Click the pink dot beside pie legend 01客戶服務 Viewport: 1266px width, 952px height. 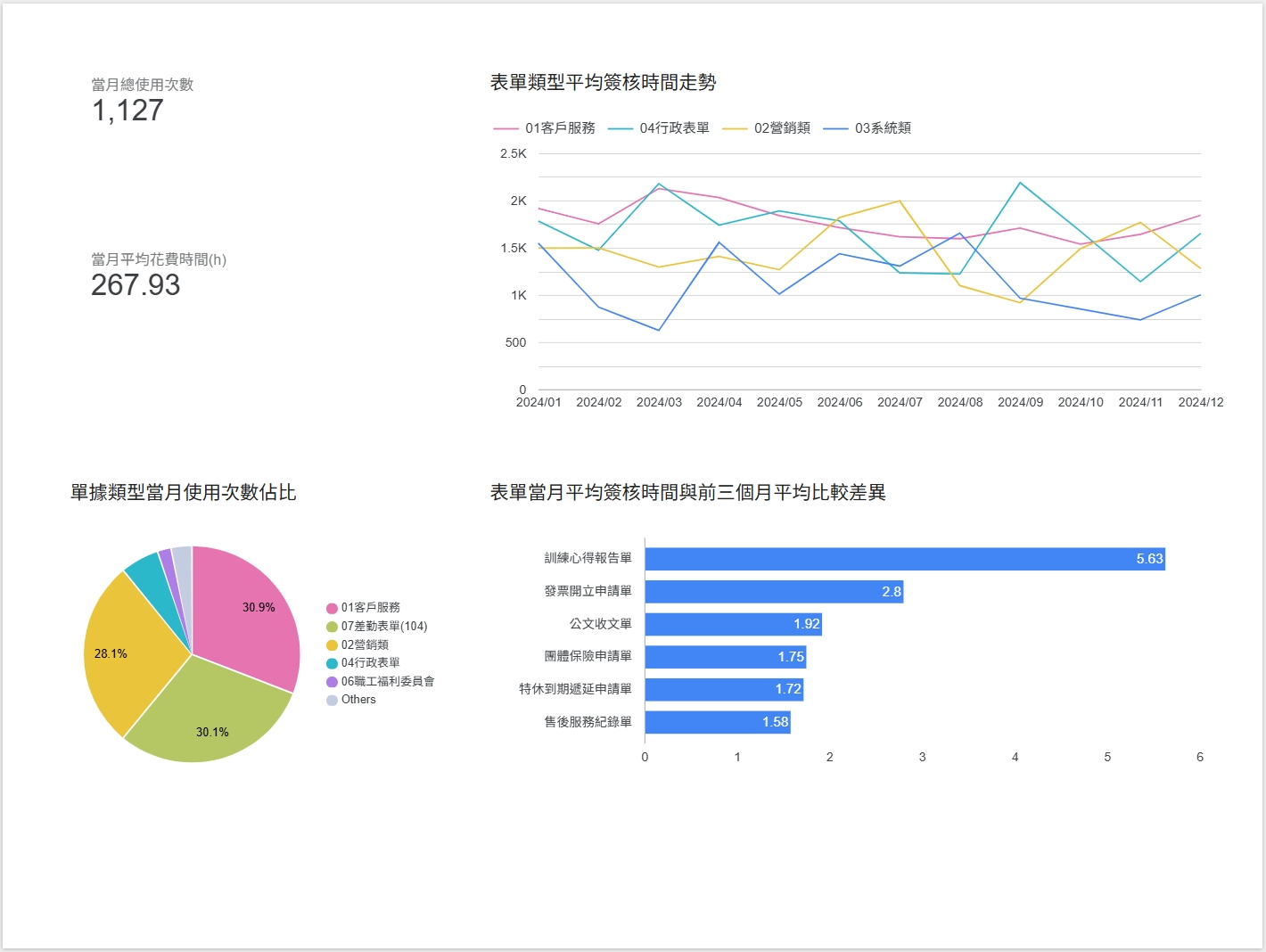pyautogui.click(x=332, y=608)
